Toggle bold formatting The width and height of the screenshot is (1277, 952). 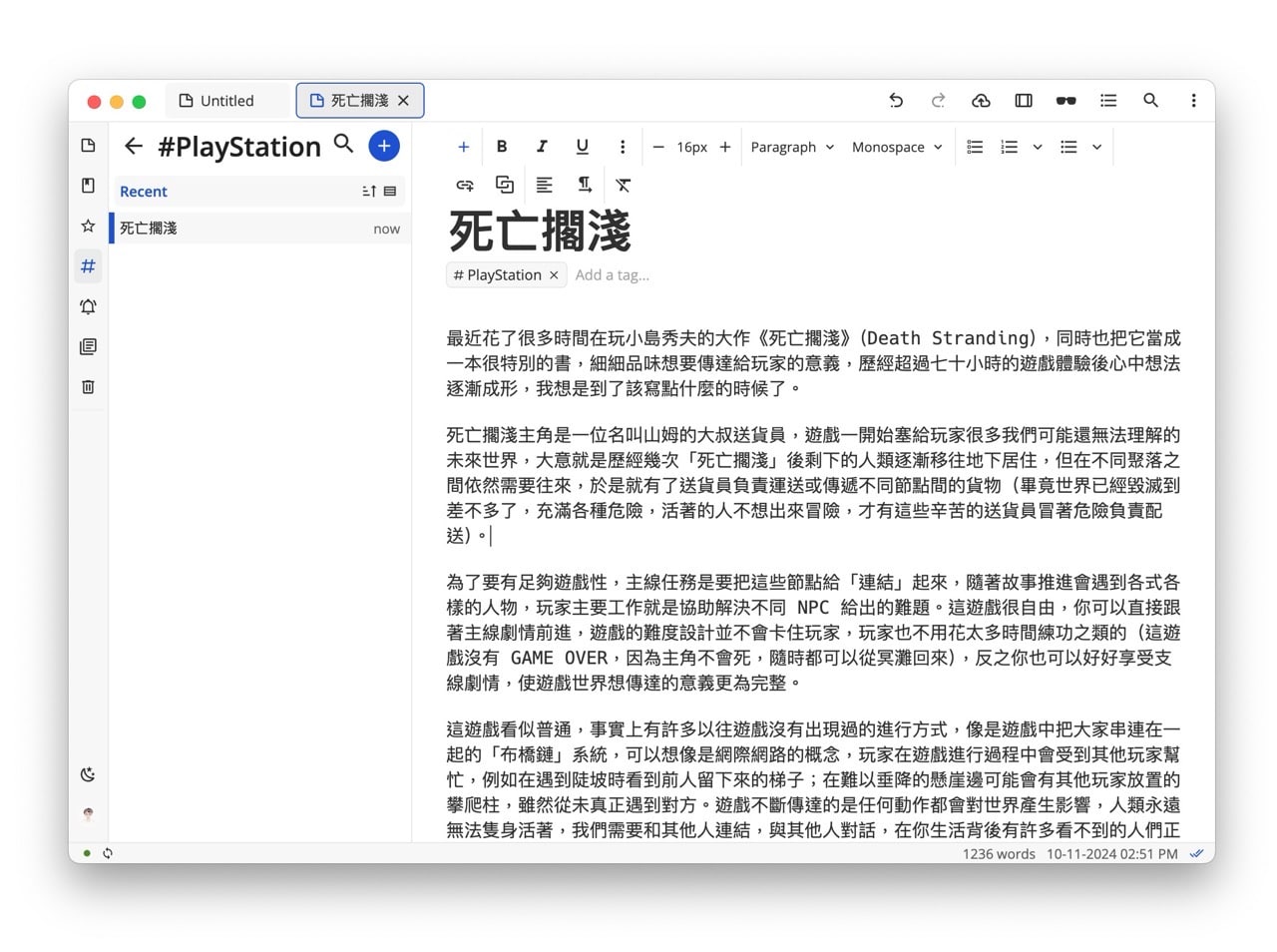502,147
